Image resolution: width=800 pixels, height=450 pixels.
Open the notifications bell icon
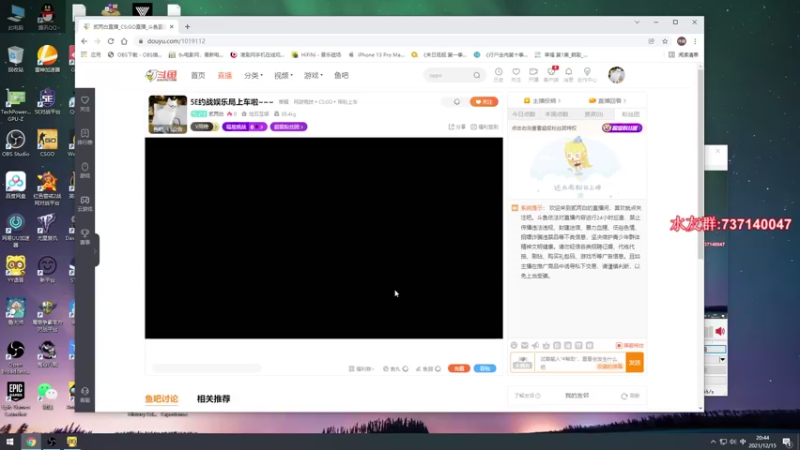tap(568, 74)
